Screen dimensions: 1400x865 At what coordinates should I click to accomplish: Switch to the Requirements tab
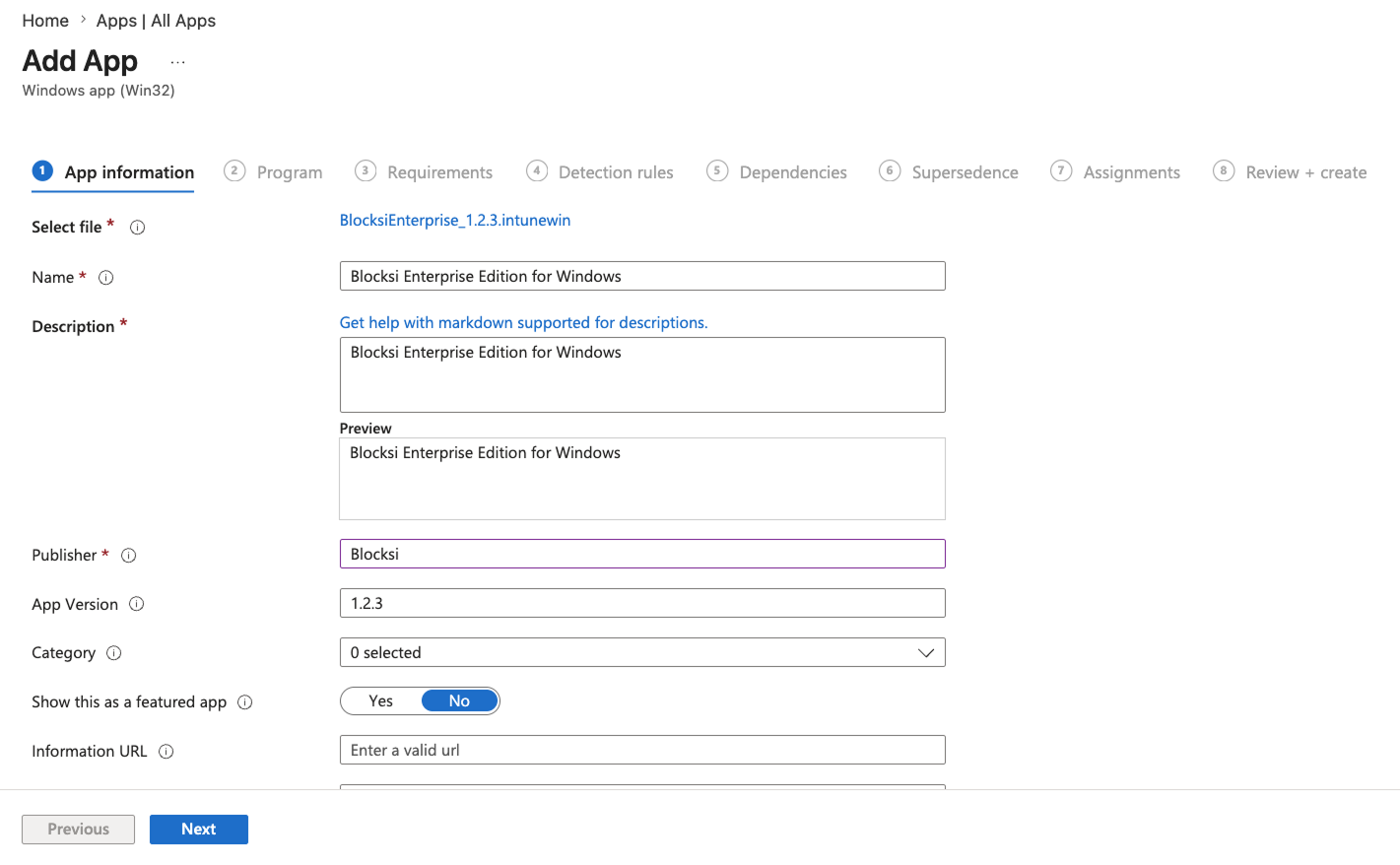[424, 172]
